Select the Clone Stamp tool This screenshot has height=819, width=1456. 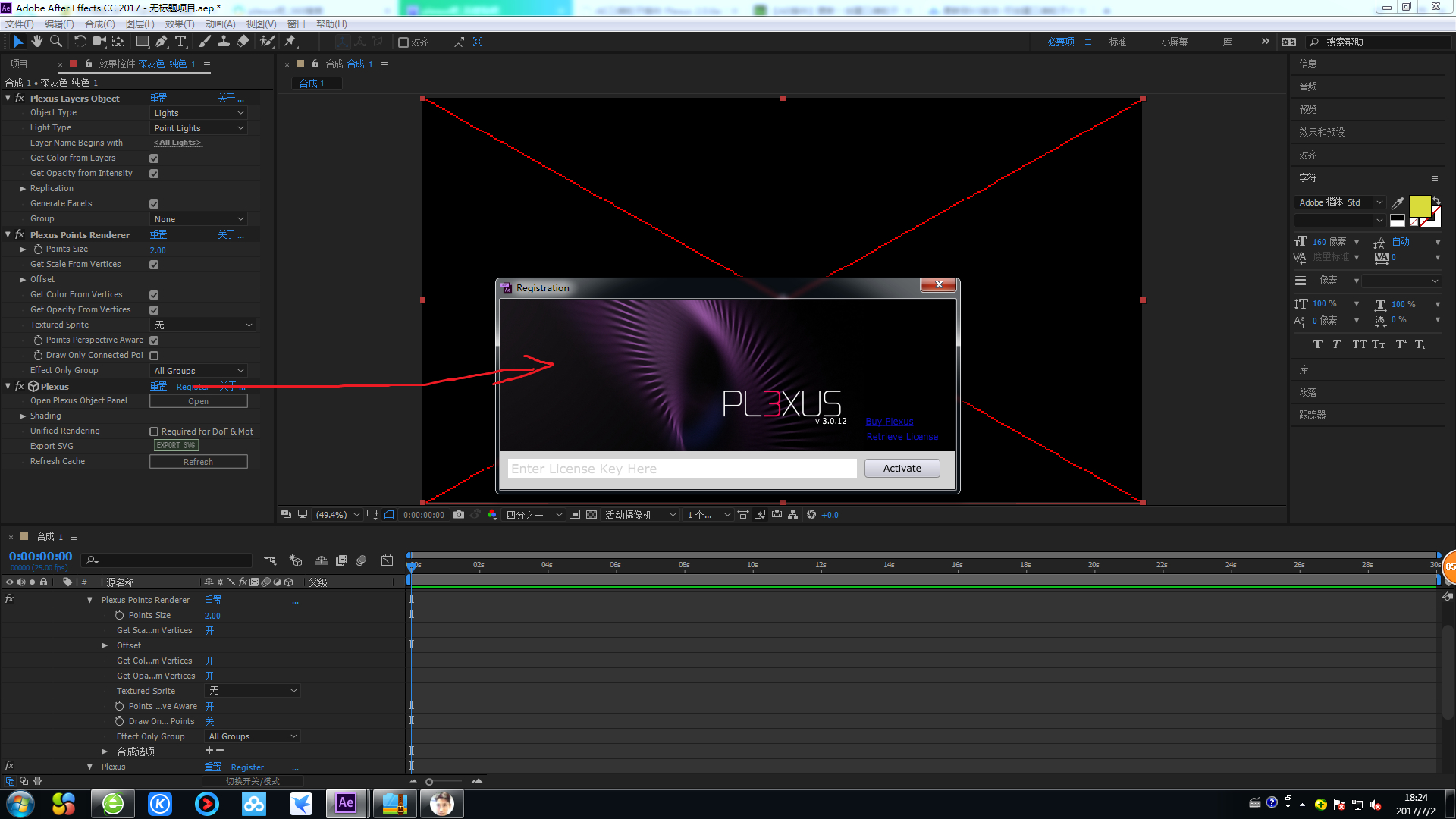point(224,42)
